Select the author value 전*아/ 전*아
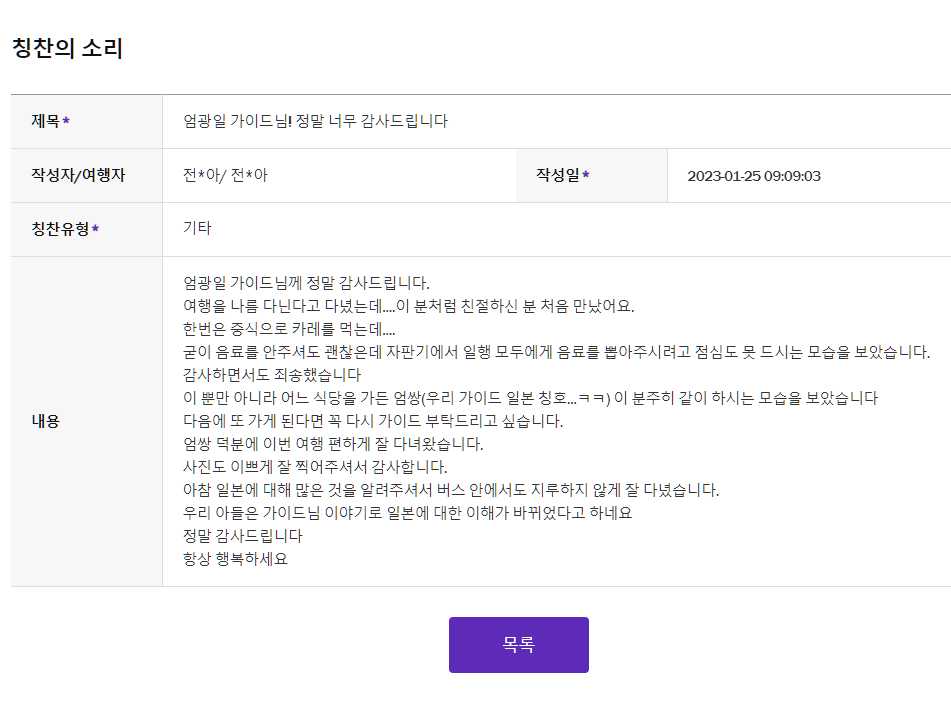This screenshot has height=719, width=951. click(225, 175)
